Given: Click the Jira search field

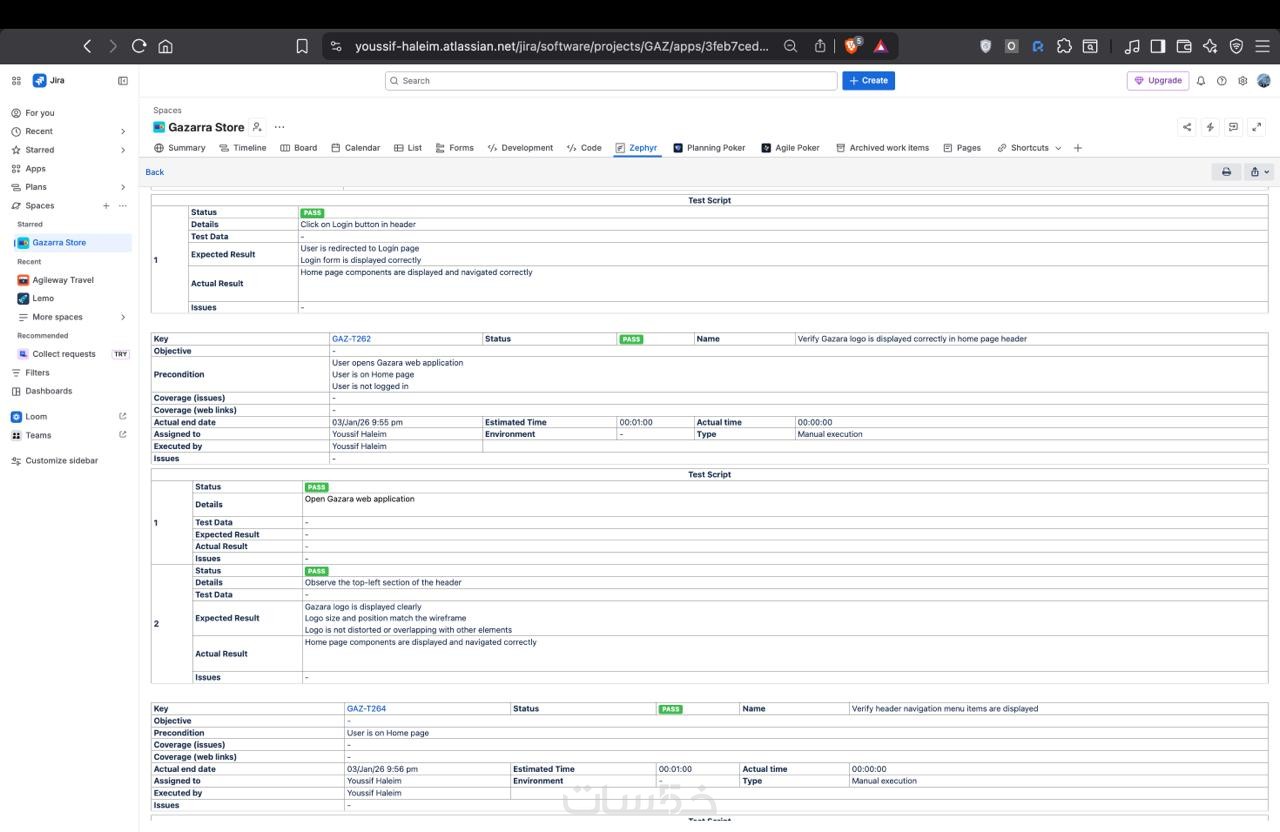Looking at the screenshot, I should point(611,81).
